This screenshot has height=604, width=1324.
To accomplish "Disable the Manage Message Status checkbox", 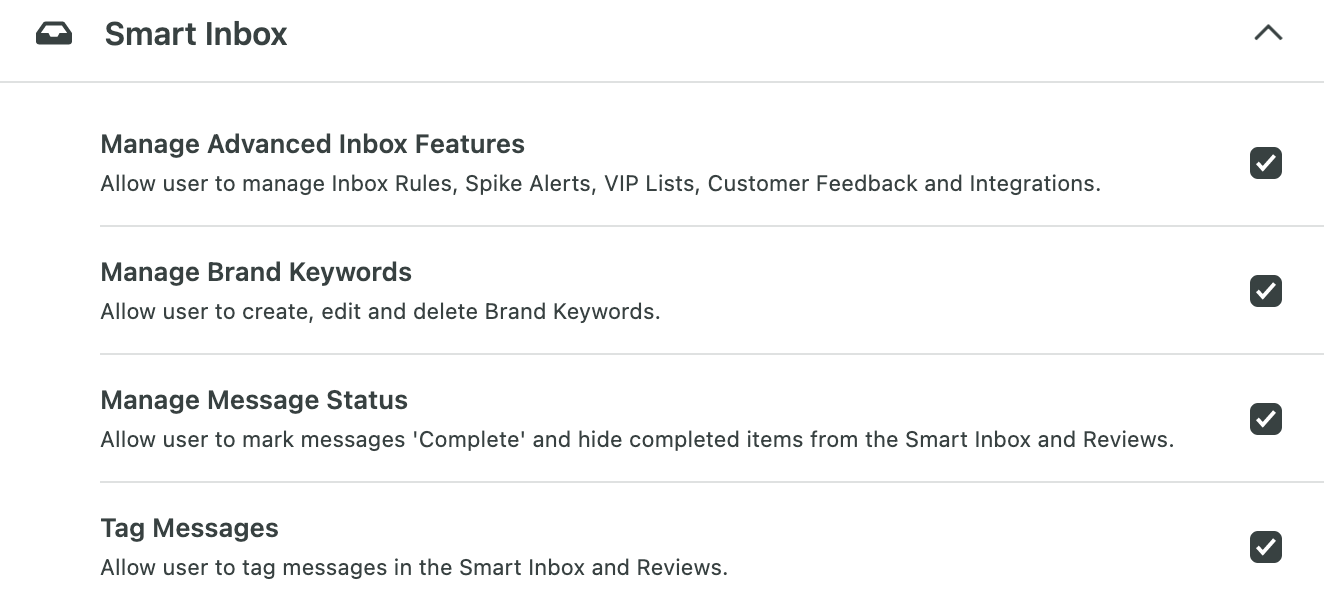I will click(x=1266, y=419).
